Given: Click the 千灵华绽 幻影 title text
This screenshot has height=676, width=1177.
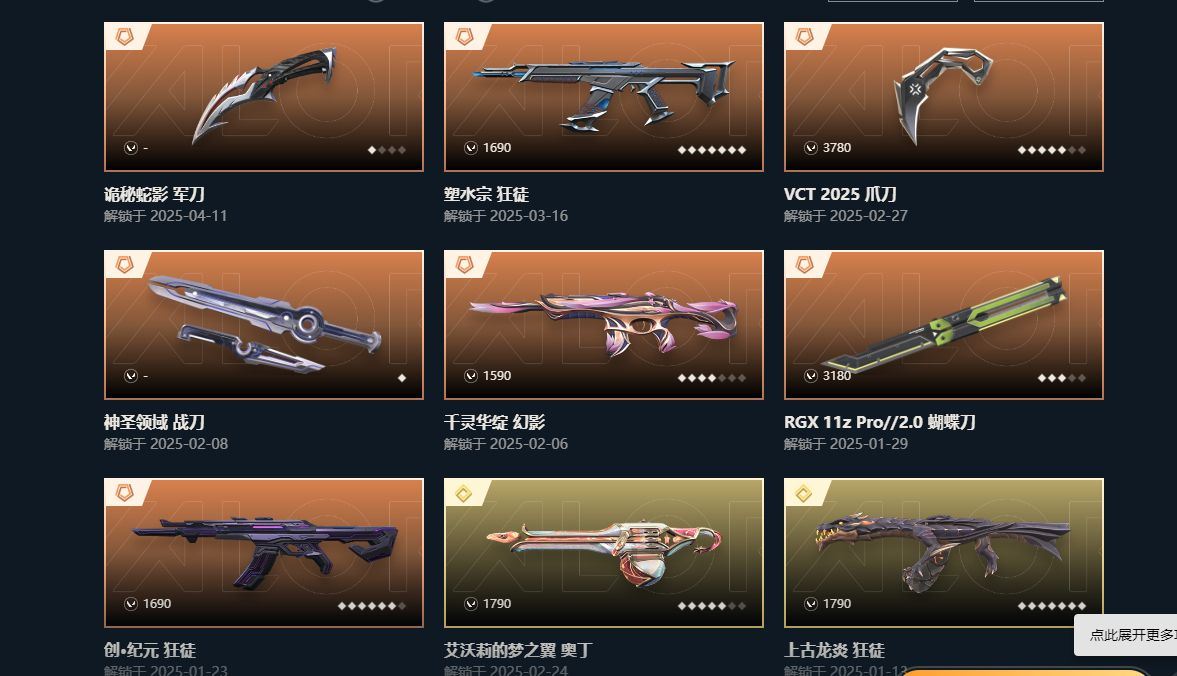Looking at the screenshot, I should click(495, 422).
